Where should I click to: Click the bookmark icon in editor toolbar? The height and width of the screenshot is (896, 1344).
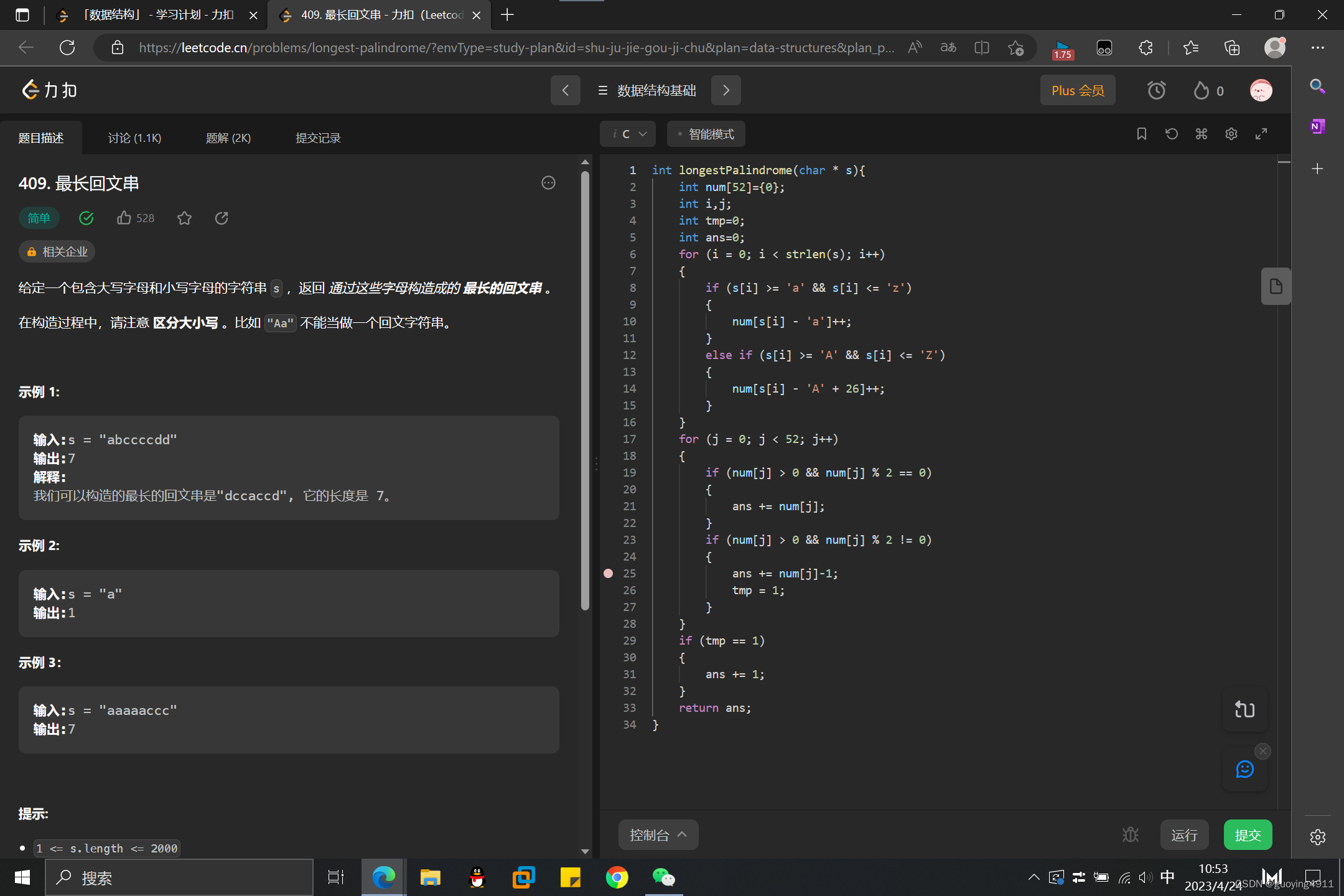1141,134
